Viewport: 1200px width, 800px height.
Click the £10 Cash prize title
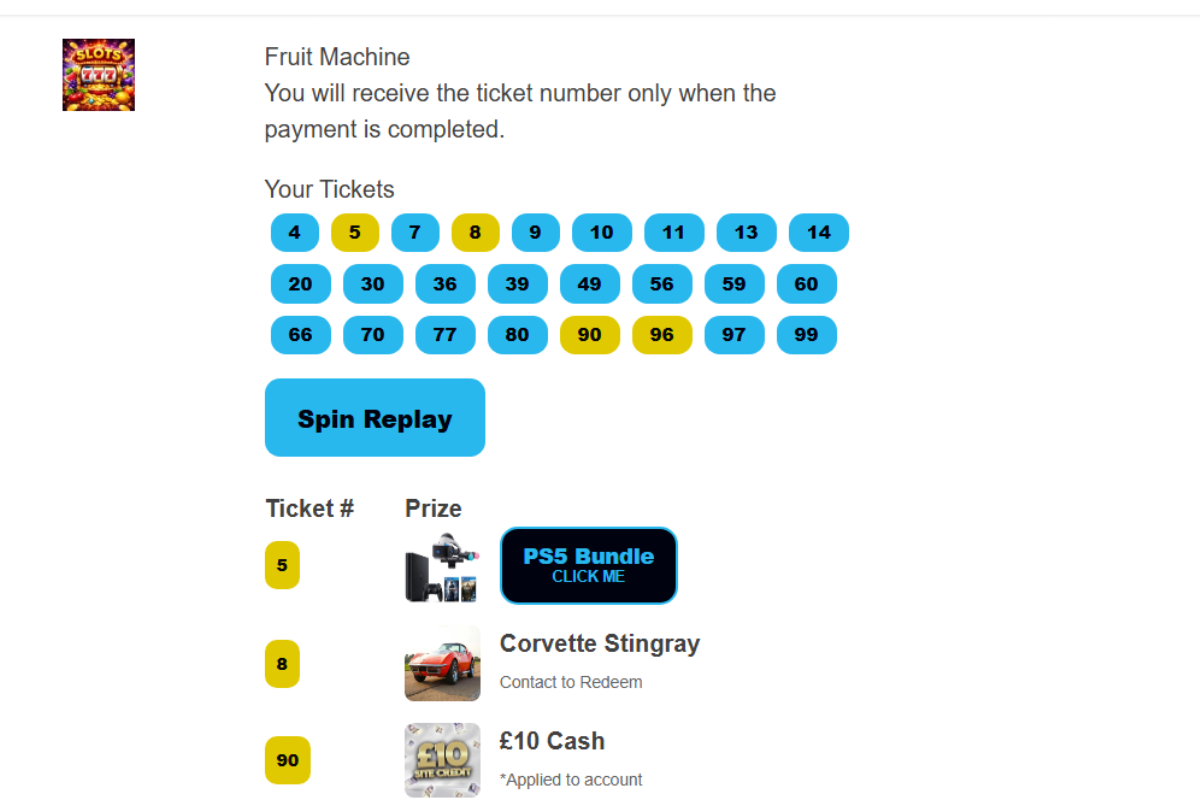click(x=552, y=741)
